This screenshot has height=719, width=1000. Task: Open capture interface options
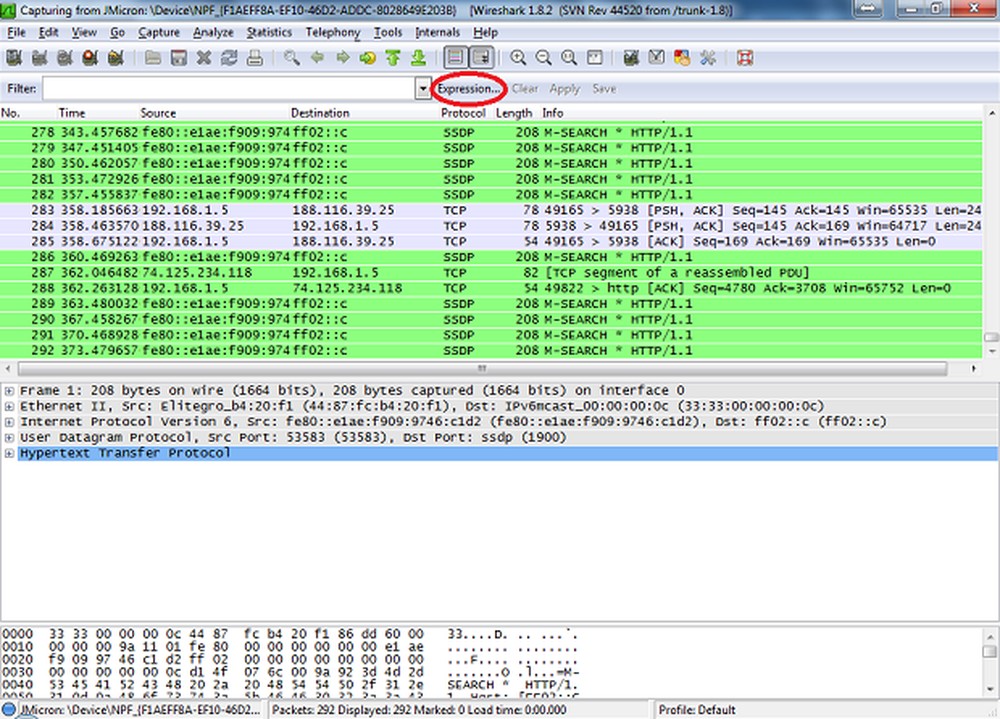pyautogui.click(x=40, y=57)
